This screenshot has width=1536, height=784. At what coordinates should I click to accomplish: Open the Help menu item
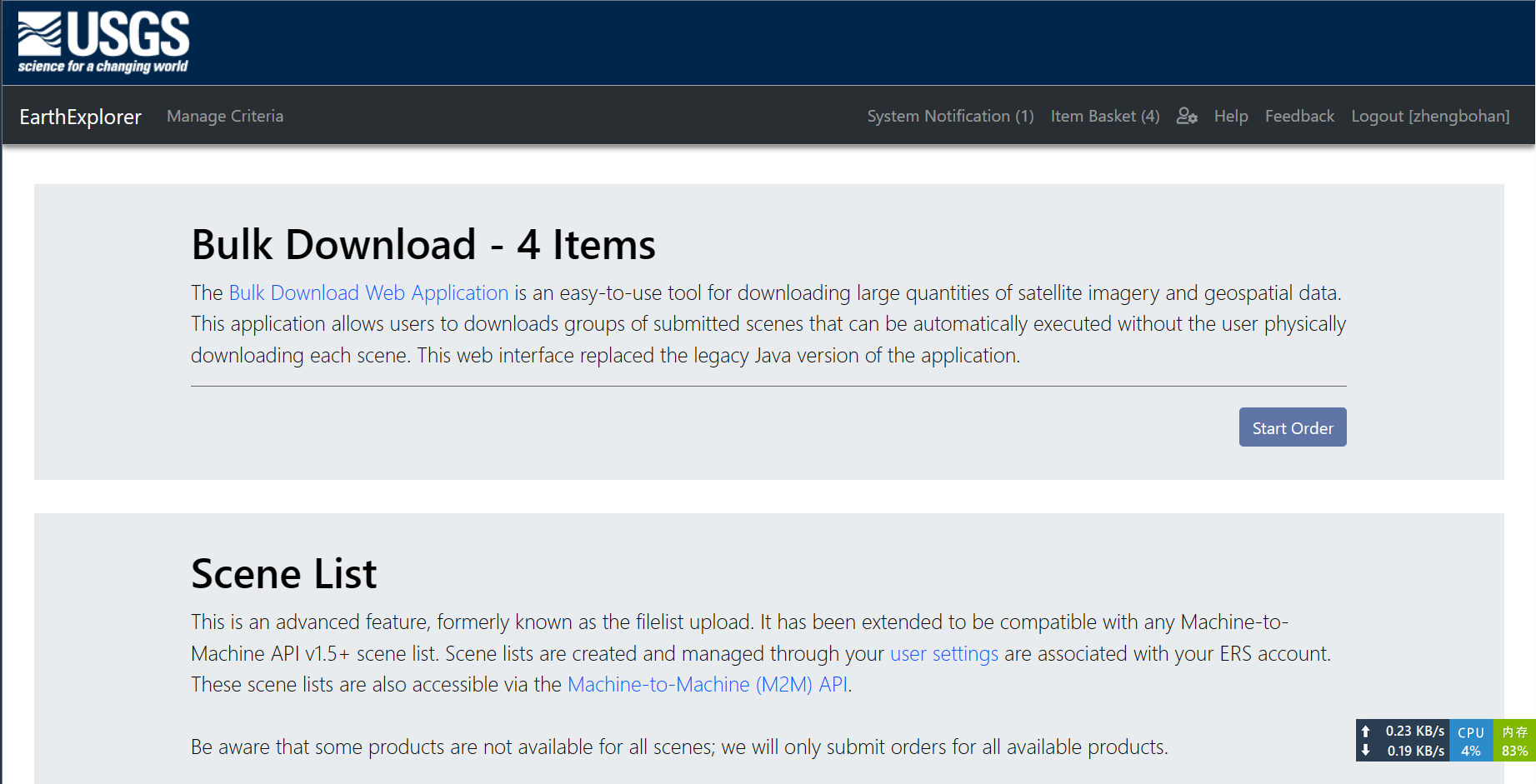pyautogui.click(x=1231, y=116)
